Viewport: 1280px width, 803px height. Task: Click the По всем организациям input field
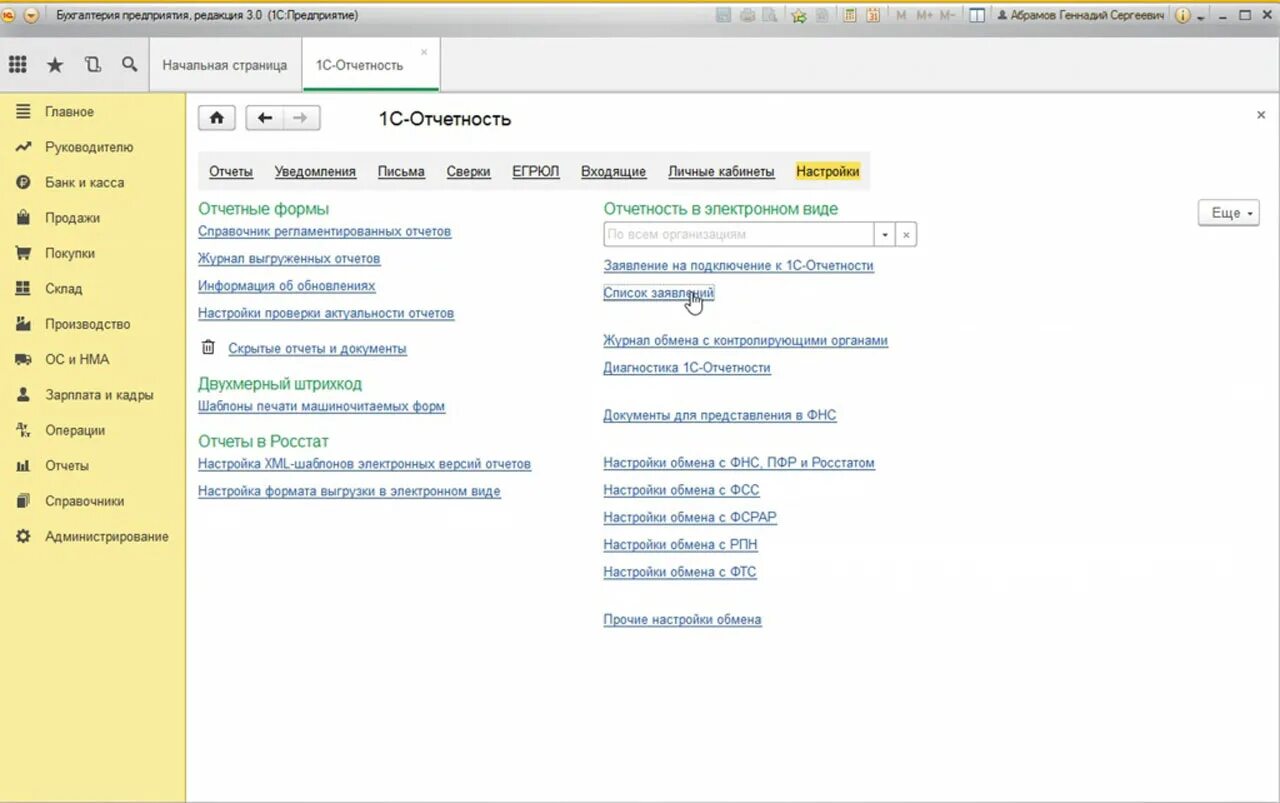739,234
